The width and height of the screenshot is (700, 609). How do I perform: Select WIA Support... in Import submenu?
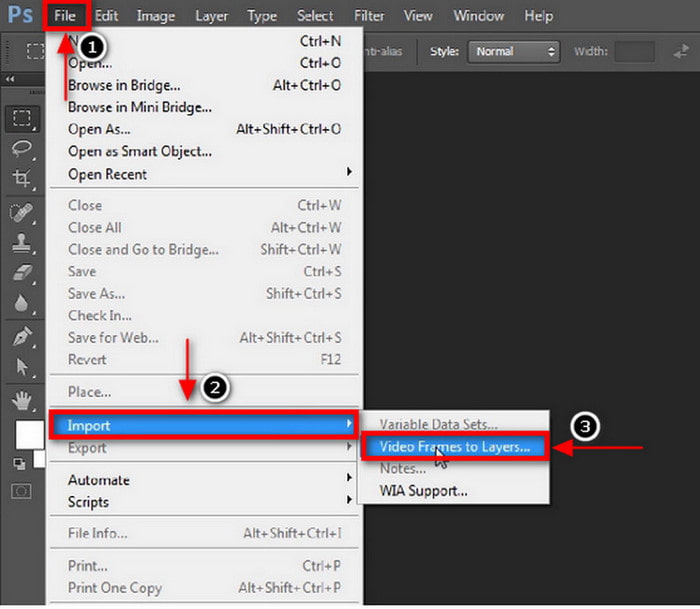(x=455, y=491)
